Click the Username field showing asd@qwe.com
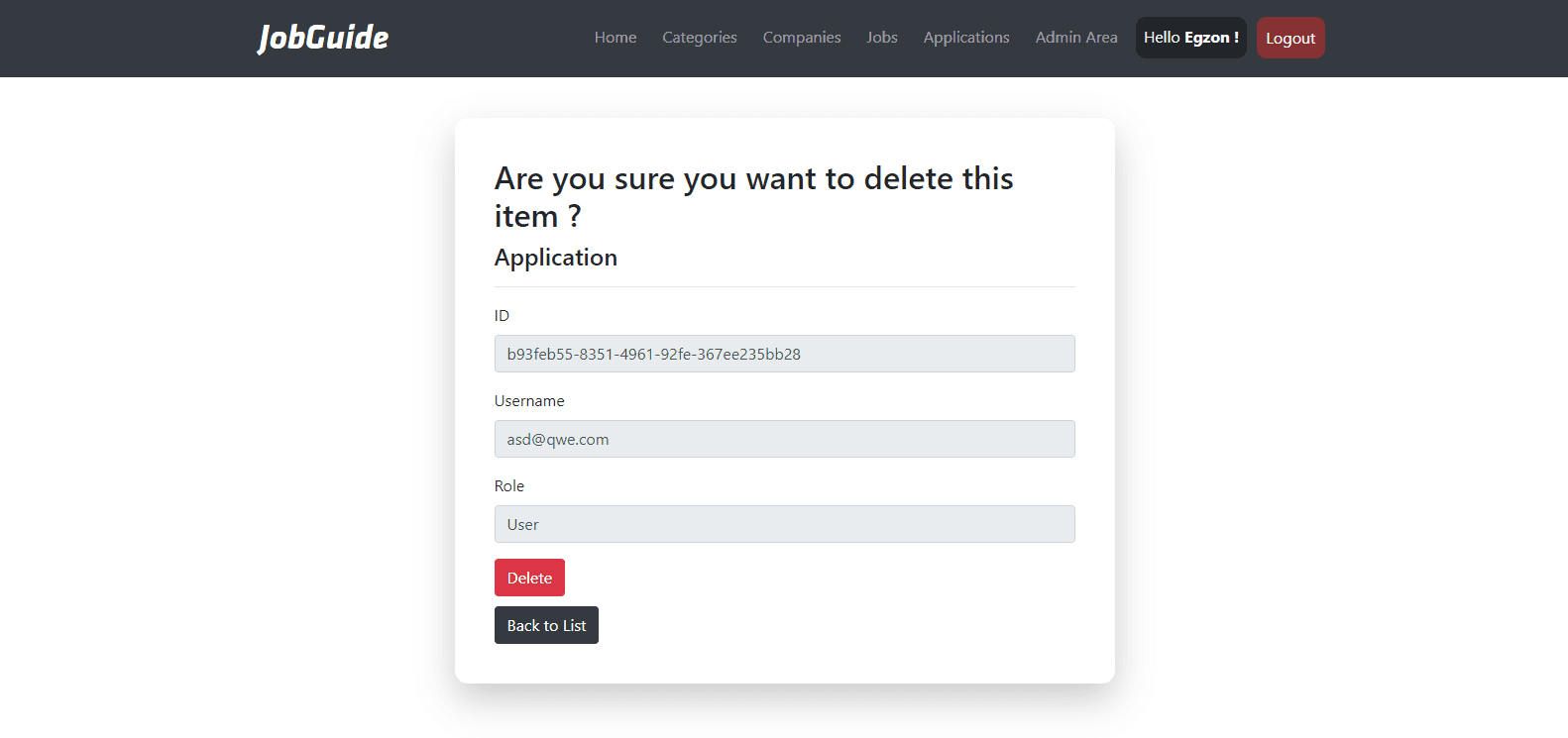Screen dimensions: 1568x738 tap(784, 439)
